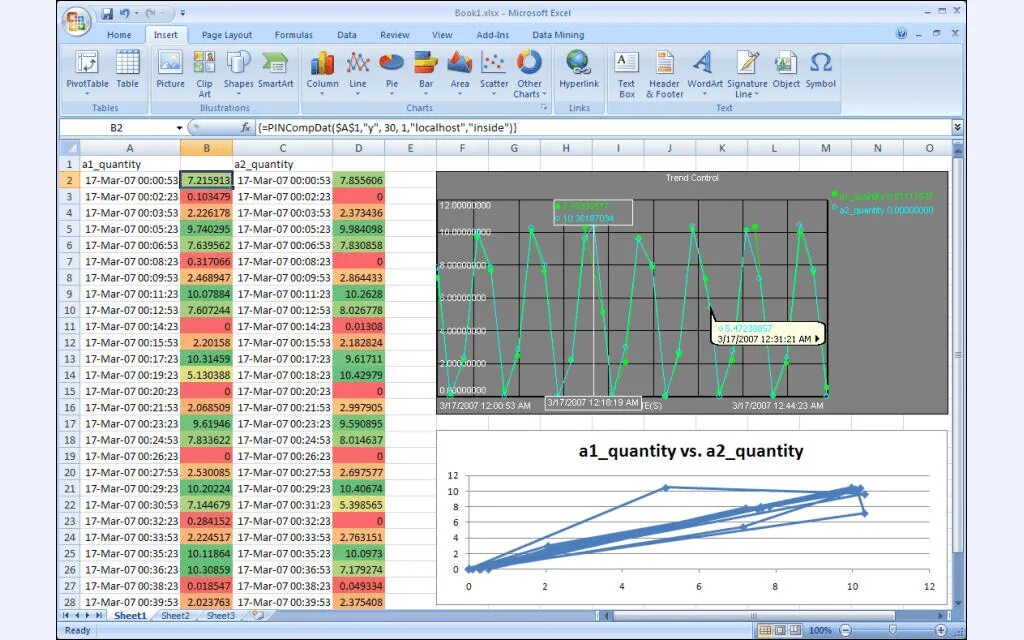This screenshot has height=640, width=1024.
Task: Open the Review ribbon tab
Action: point(394,35)
